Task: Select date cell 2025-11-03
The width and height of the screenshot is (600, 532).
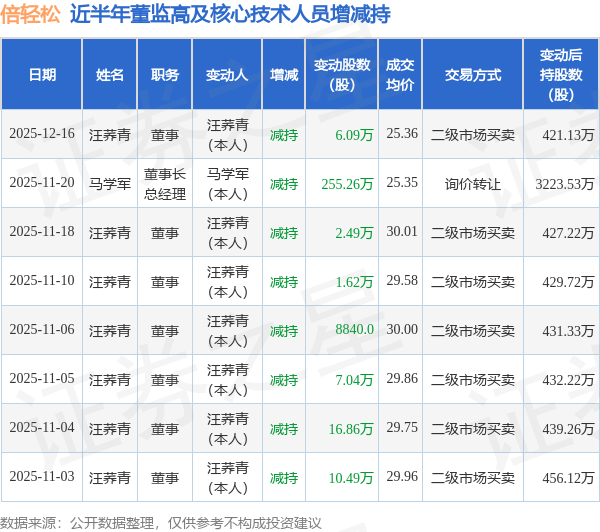Action: tap(42, 477)
